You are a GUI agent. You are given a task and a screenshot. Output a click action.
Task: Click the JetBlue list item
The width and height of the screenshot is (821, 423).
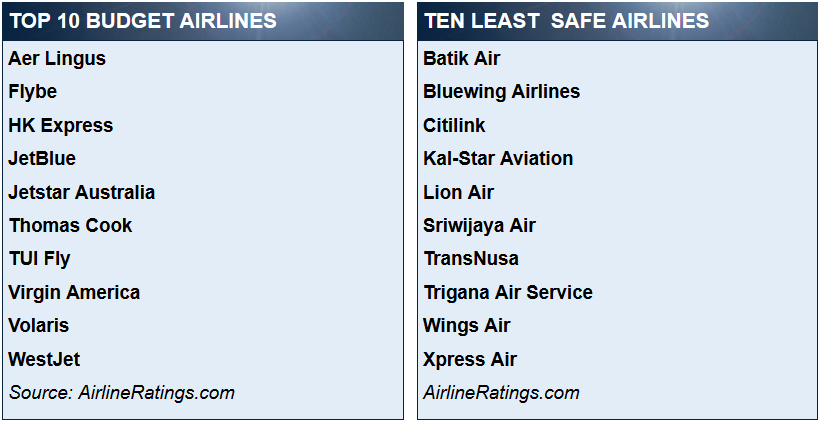42,159
